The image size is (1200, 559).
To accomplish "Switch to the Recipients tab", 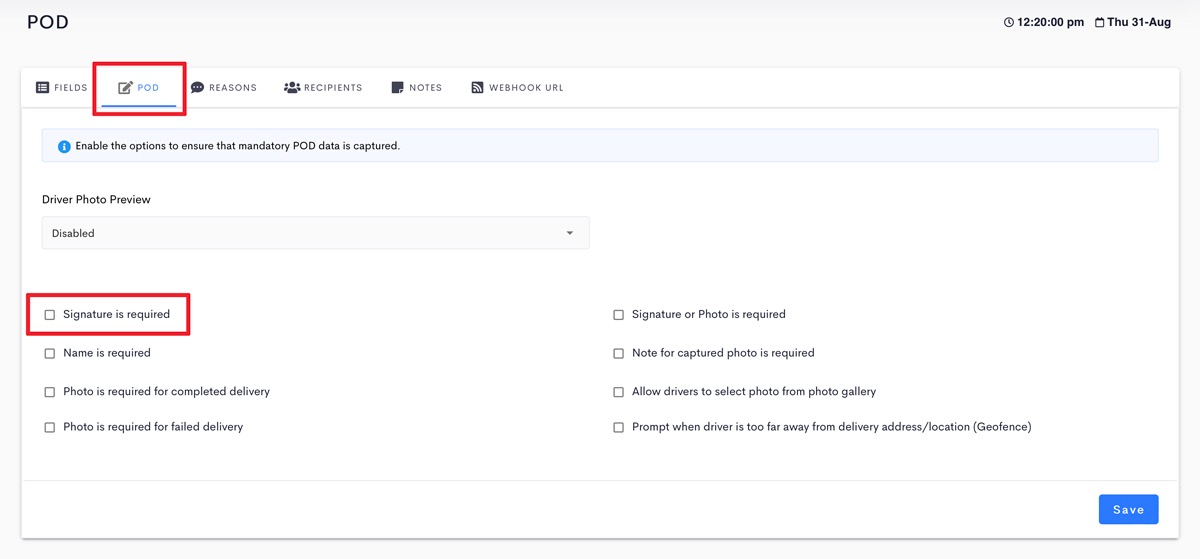I will (x=323, y=88).
